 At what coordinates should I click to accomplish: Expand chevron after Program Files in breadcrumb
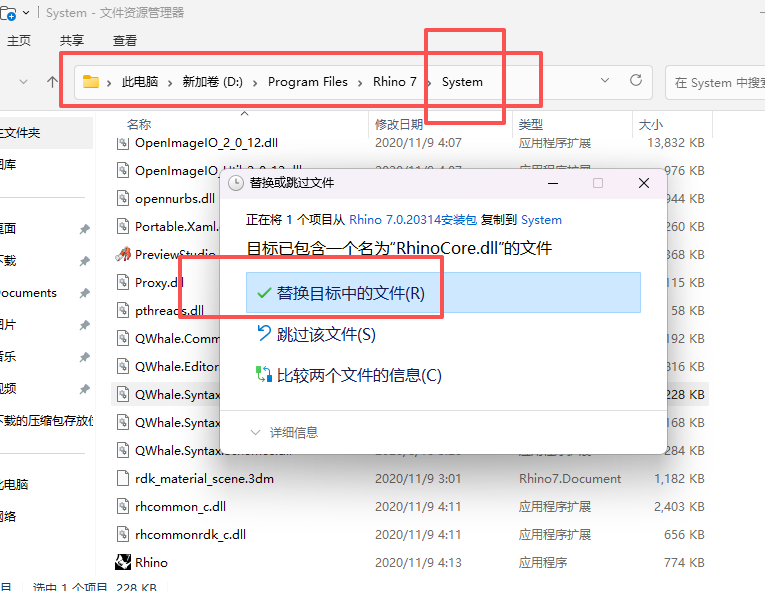pos(360,83)
